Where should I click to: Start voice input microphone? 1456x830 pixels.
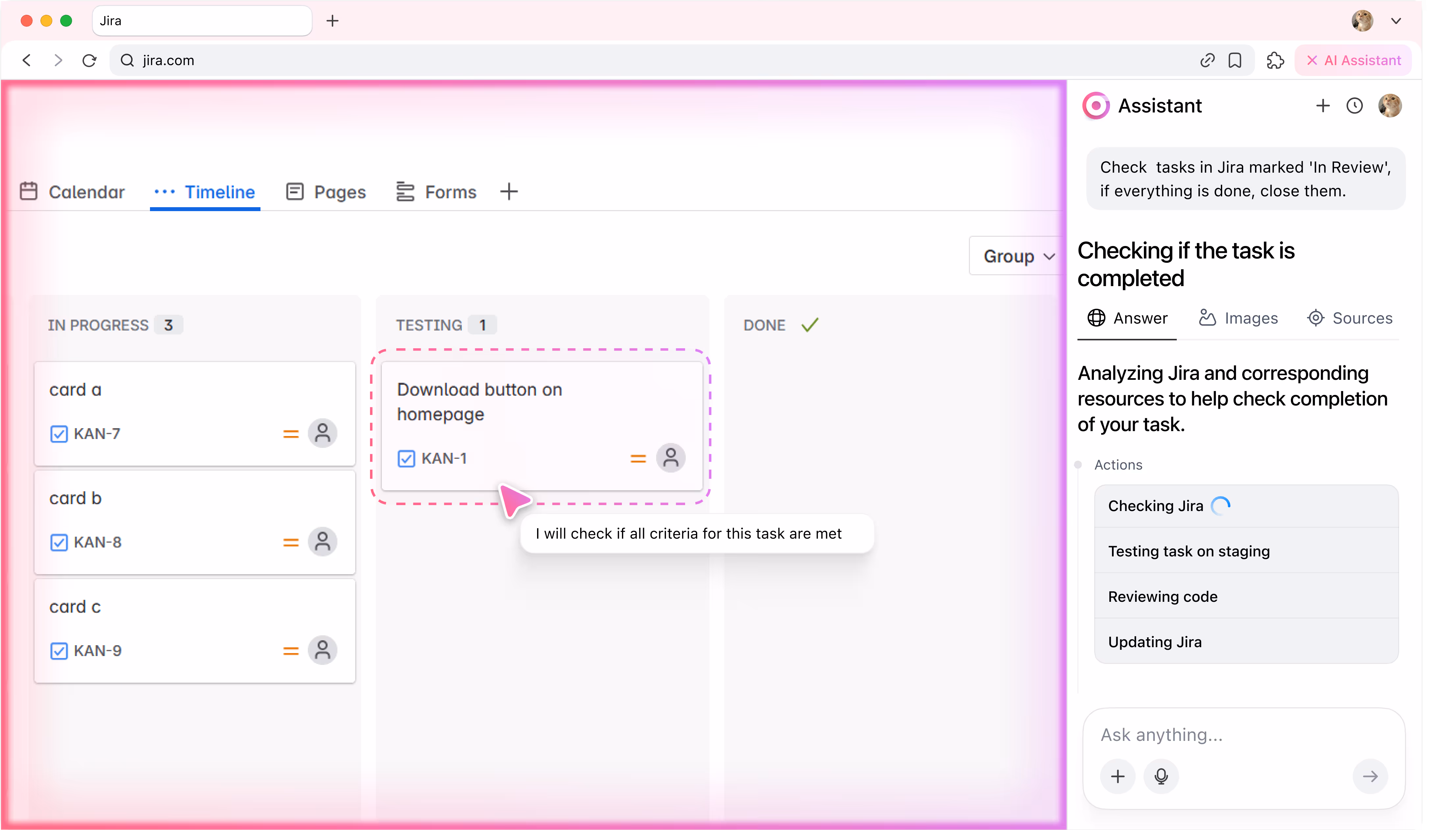coord(1161,776)
